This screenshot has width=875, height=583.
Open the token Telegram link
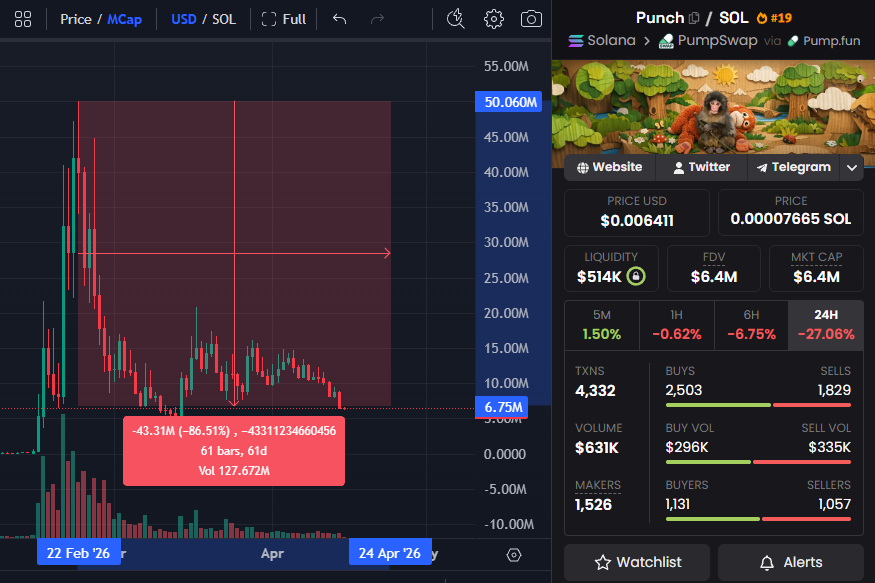794,167
